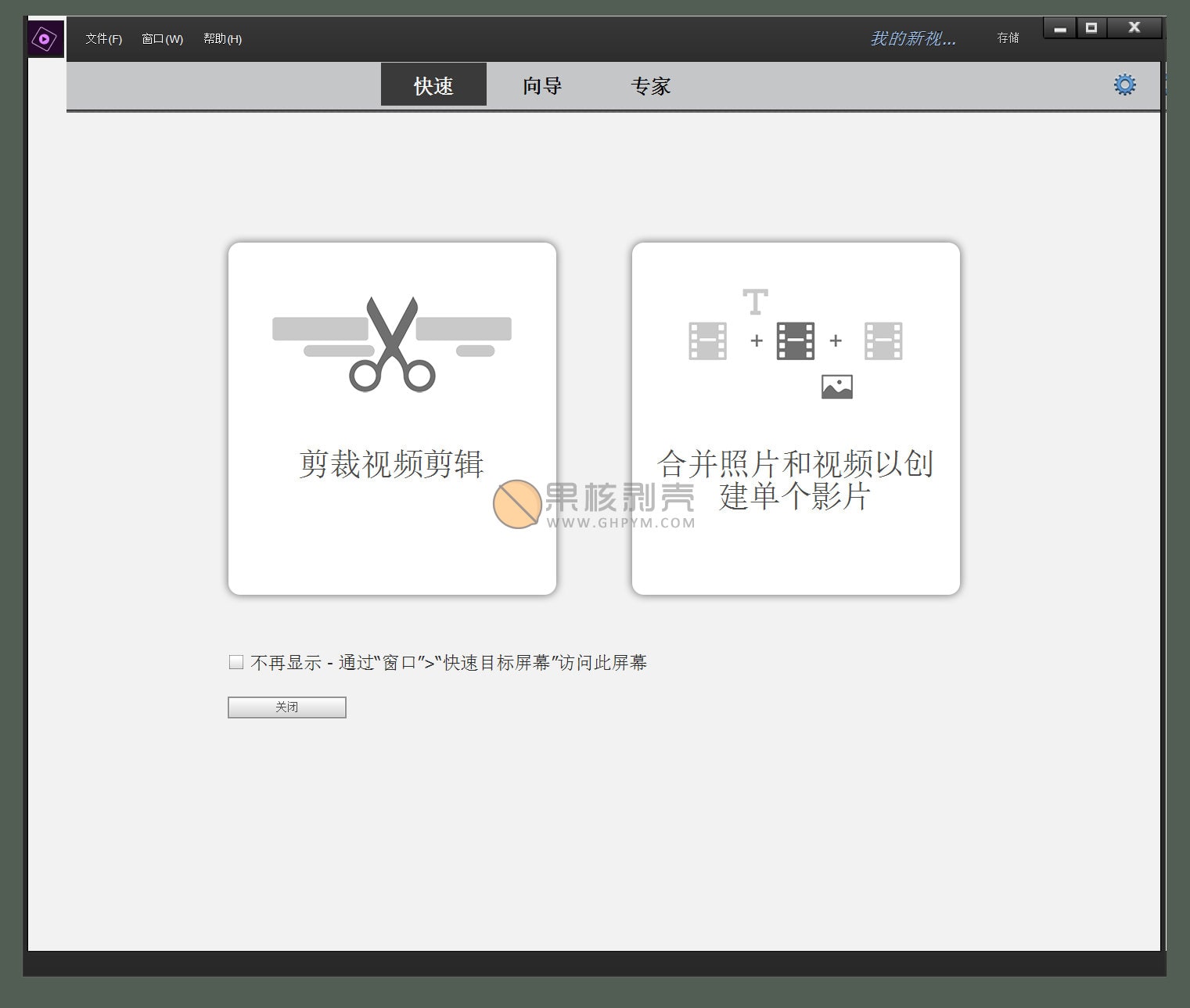Switch to the 向导 tab
The height and width of the screenshot is (1008, 1190).
pyautogui.click(x=541, y=85)
